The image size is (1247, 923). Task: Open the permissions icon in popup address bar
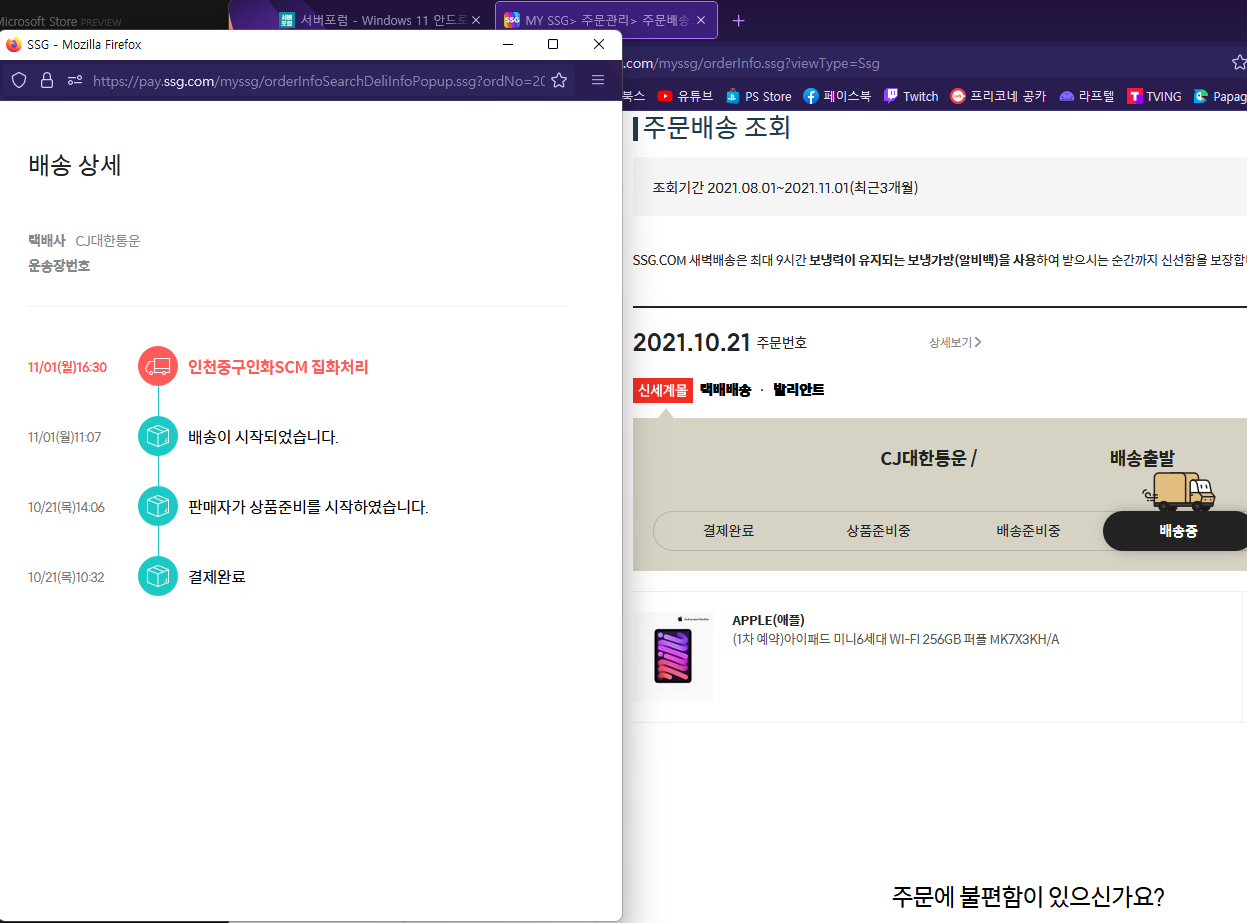(75, 80)
